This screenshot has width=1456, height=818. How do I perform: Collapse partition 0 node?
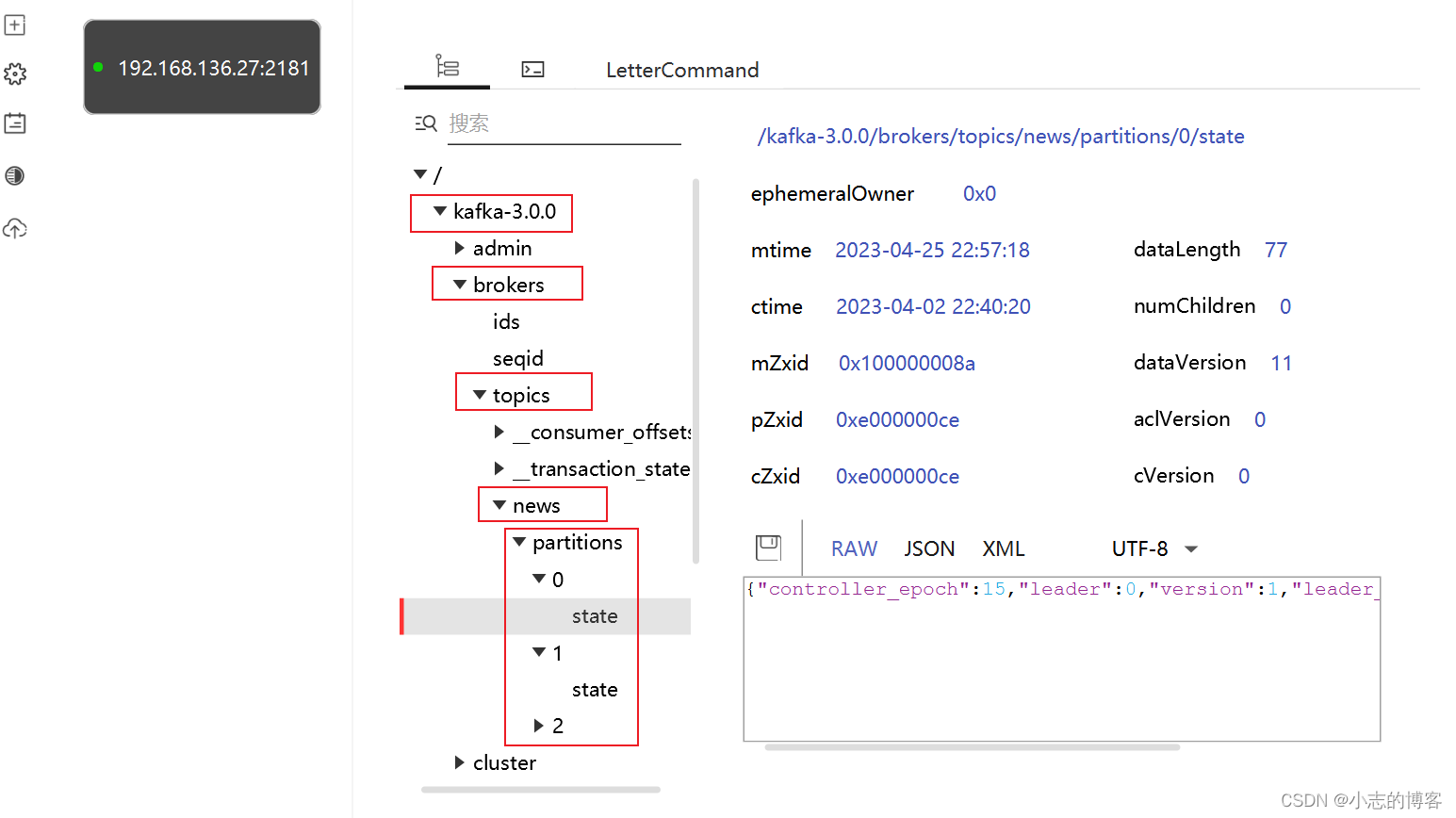pyautogui.click(x=539, y=579)
